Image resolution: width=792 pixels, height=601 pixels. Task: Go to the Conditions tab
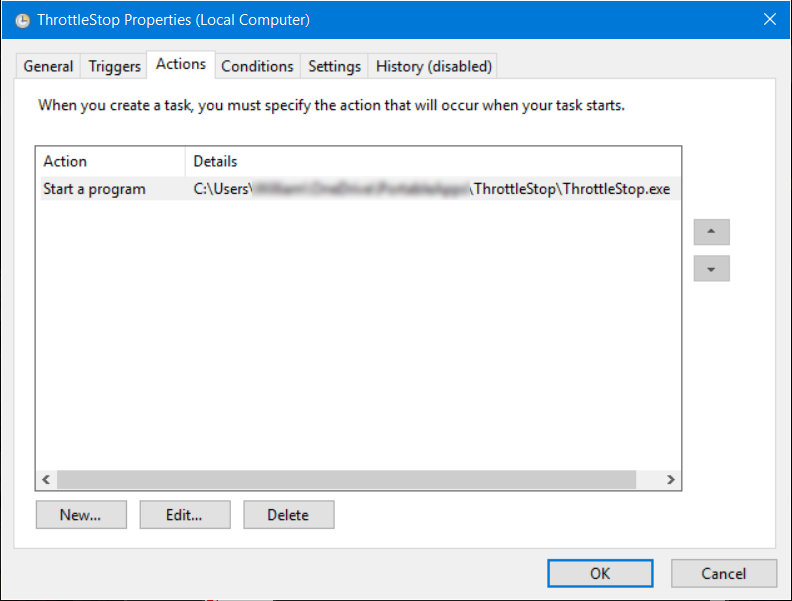[257, 66]
